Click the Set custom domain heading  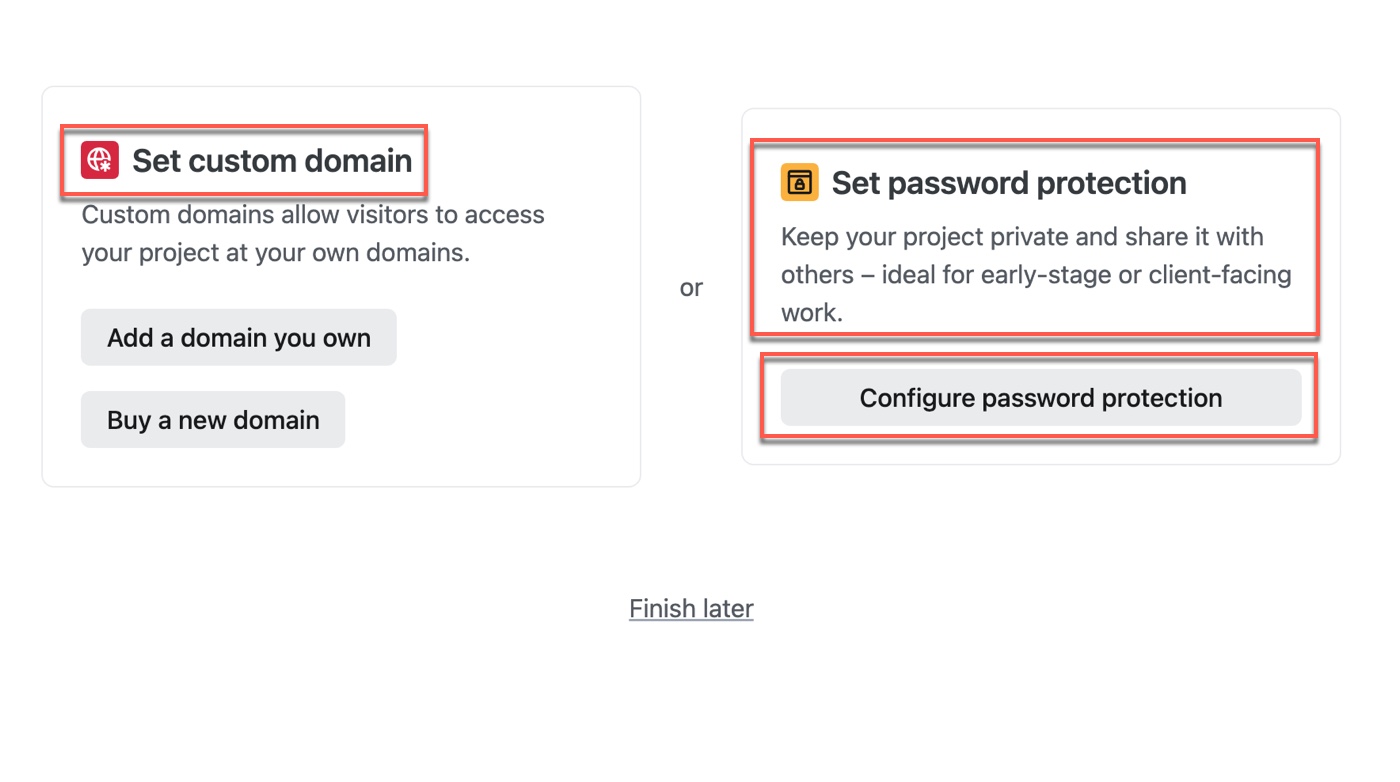click(272, 160)
